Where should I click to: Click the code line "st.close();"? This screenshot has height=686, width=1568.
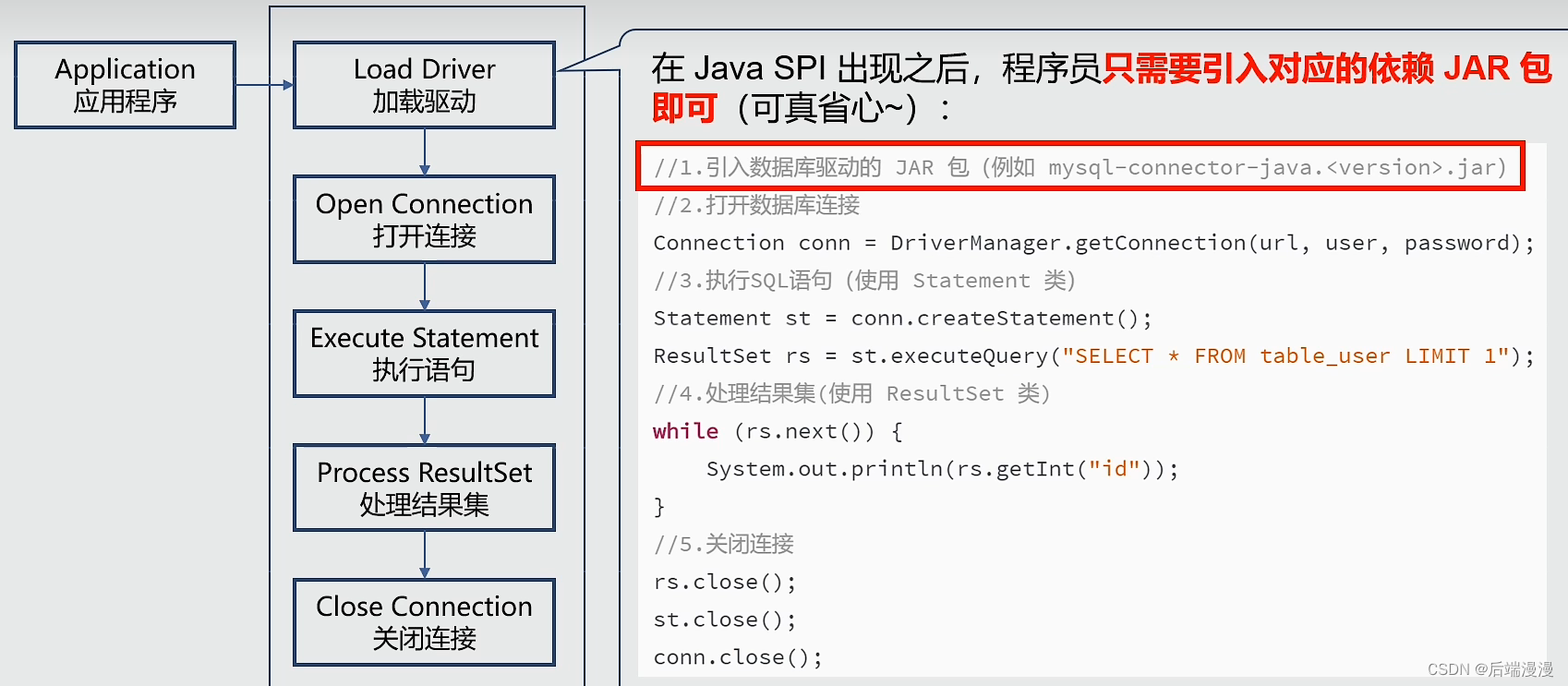tap(725, 620)
